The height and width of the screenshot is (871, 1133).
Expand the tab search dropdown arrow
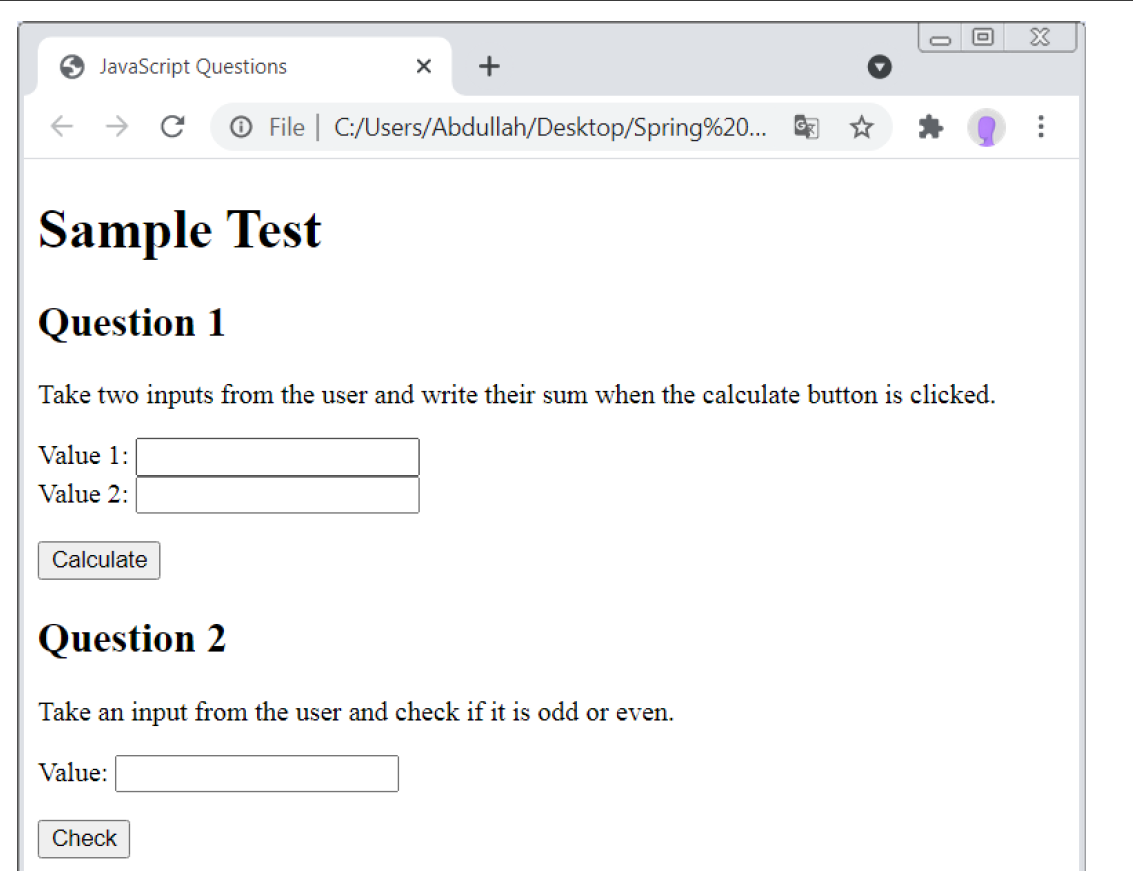[879, 66]
